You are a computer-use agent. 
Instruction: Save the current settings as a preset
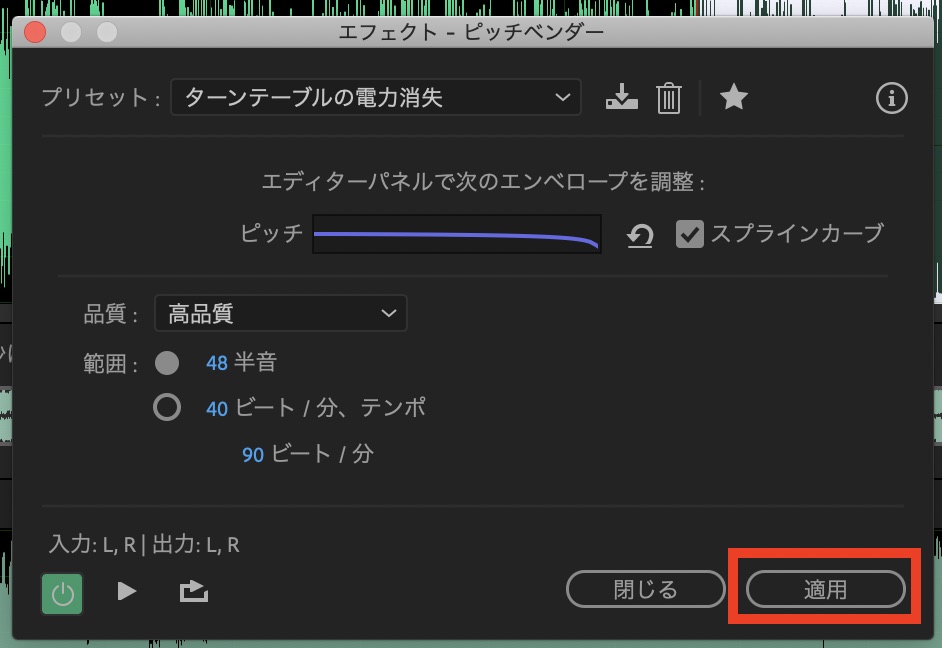(621, 97)
